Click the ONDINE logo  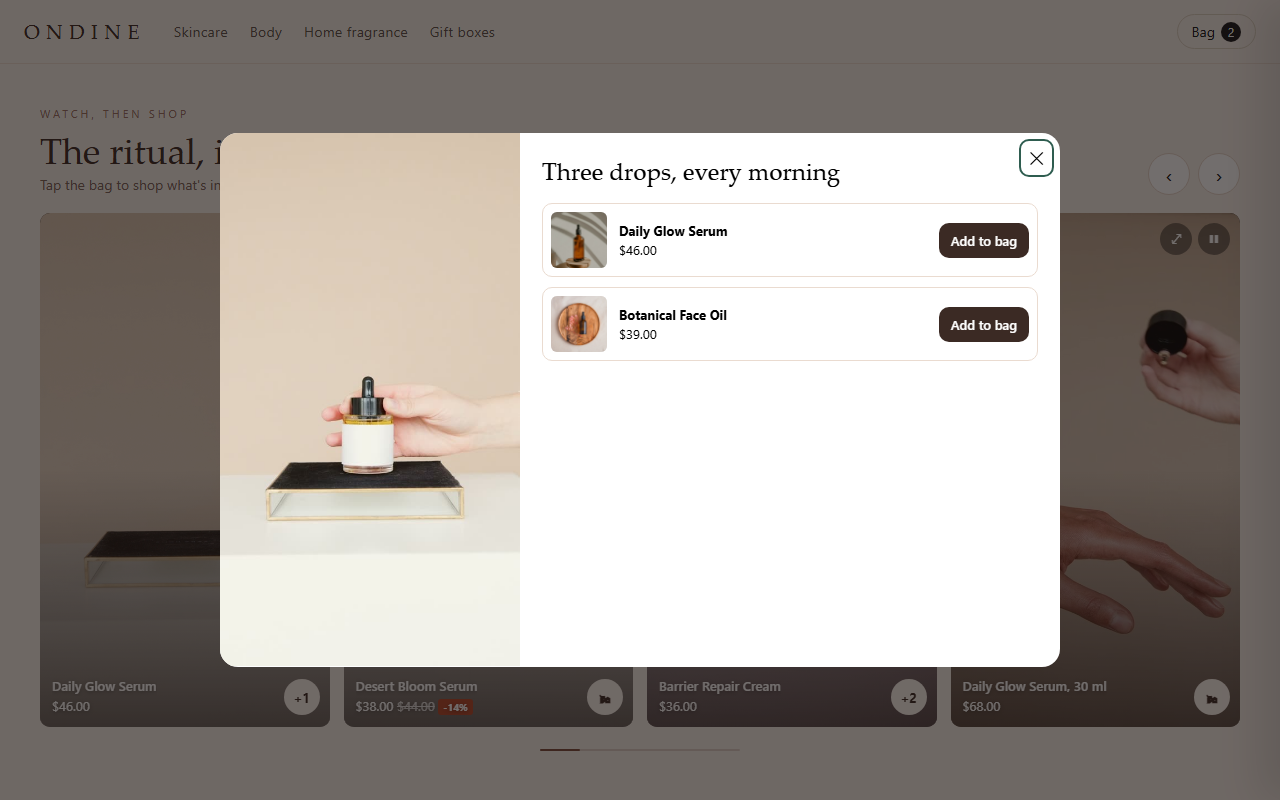click(x=82, y=32)
